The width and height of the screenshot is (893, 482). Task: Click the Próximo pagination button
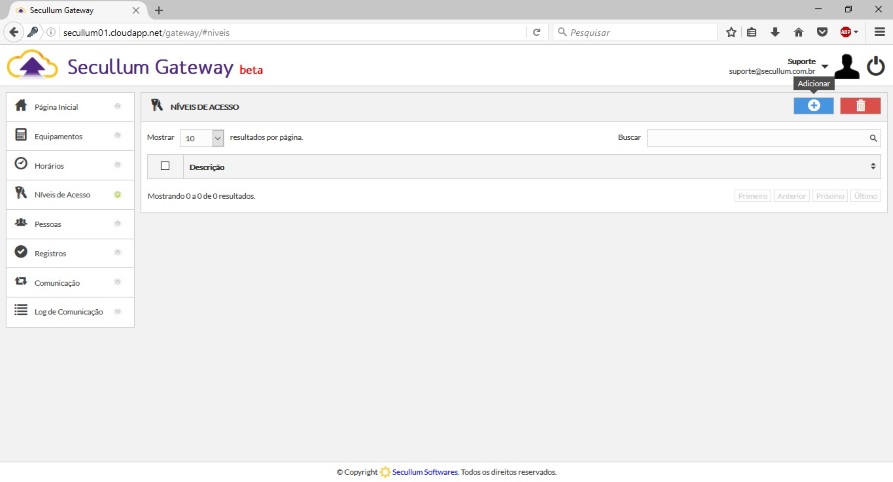coord(830,196)
